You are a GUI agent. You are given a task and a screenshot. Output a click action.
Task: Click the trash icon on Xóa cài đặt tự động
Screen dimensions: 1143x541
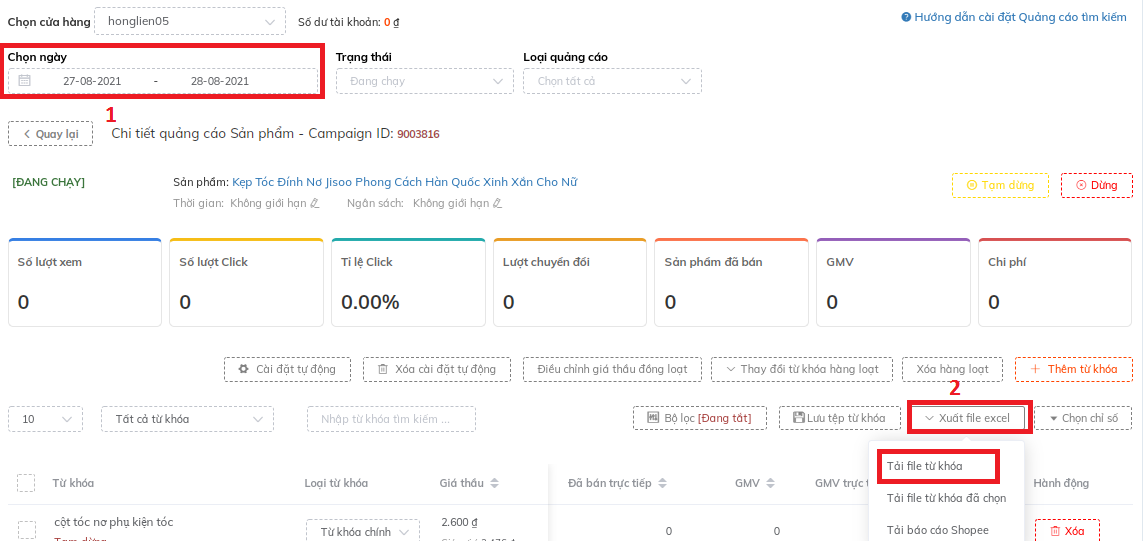coord(382,369)
